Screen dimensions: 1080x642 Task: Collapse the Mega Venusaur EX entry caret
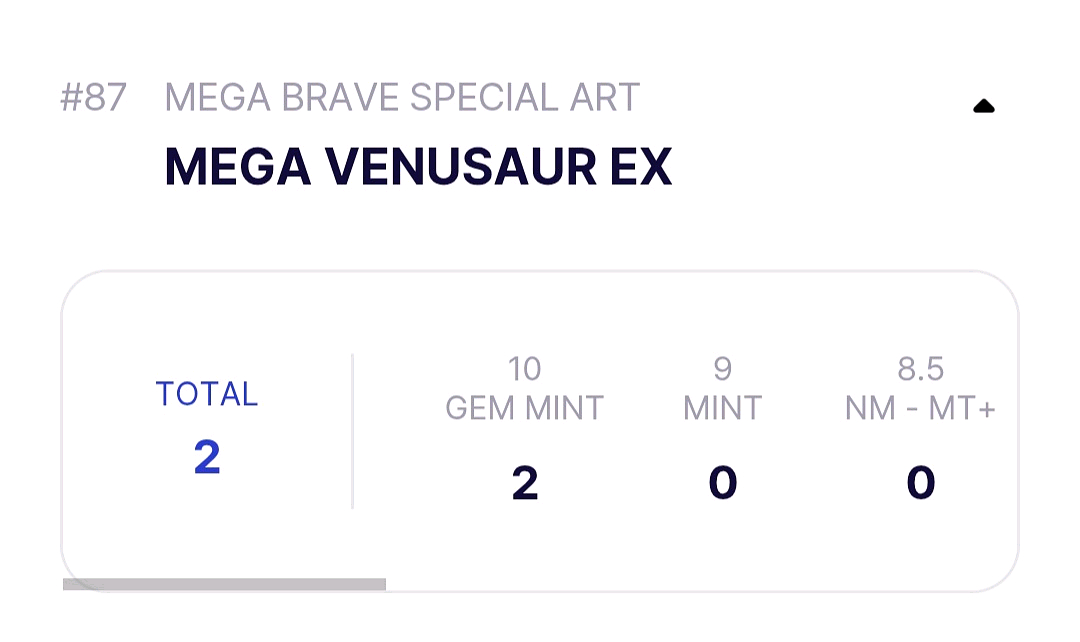click(x=983, y=106)
